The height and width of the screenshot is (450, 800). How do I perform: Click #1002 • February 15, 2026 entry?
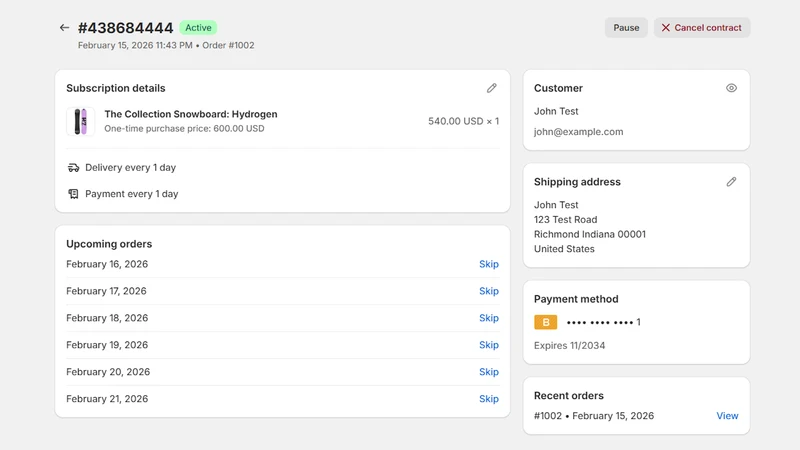pos(594,416)
